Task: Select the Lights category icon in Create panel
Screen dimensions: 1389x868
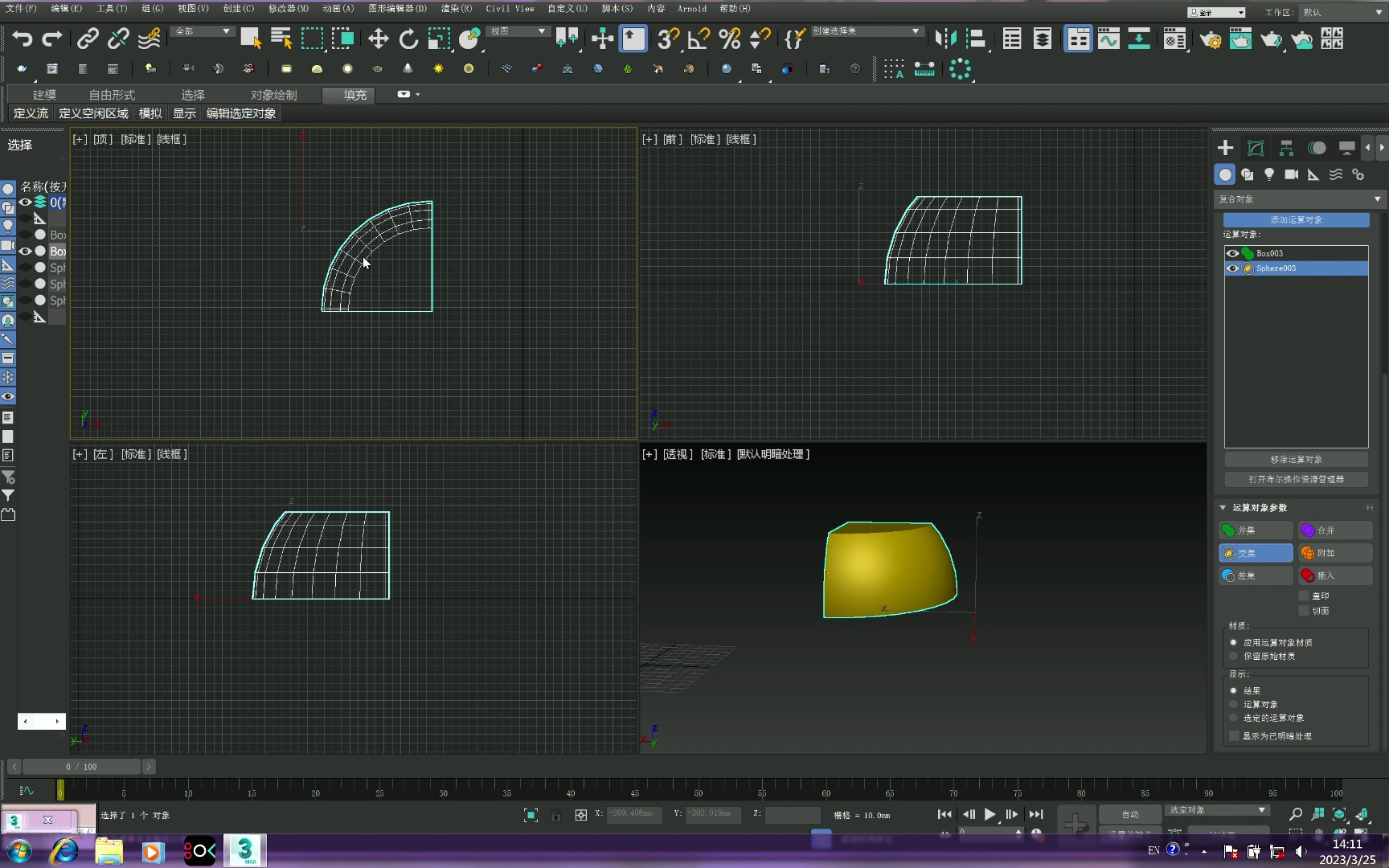Action: [1269, 174]
